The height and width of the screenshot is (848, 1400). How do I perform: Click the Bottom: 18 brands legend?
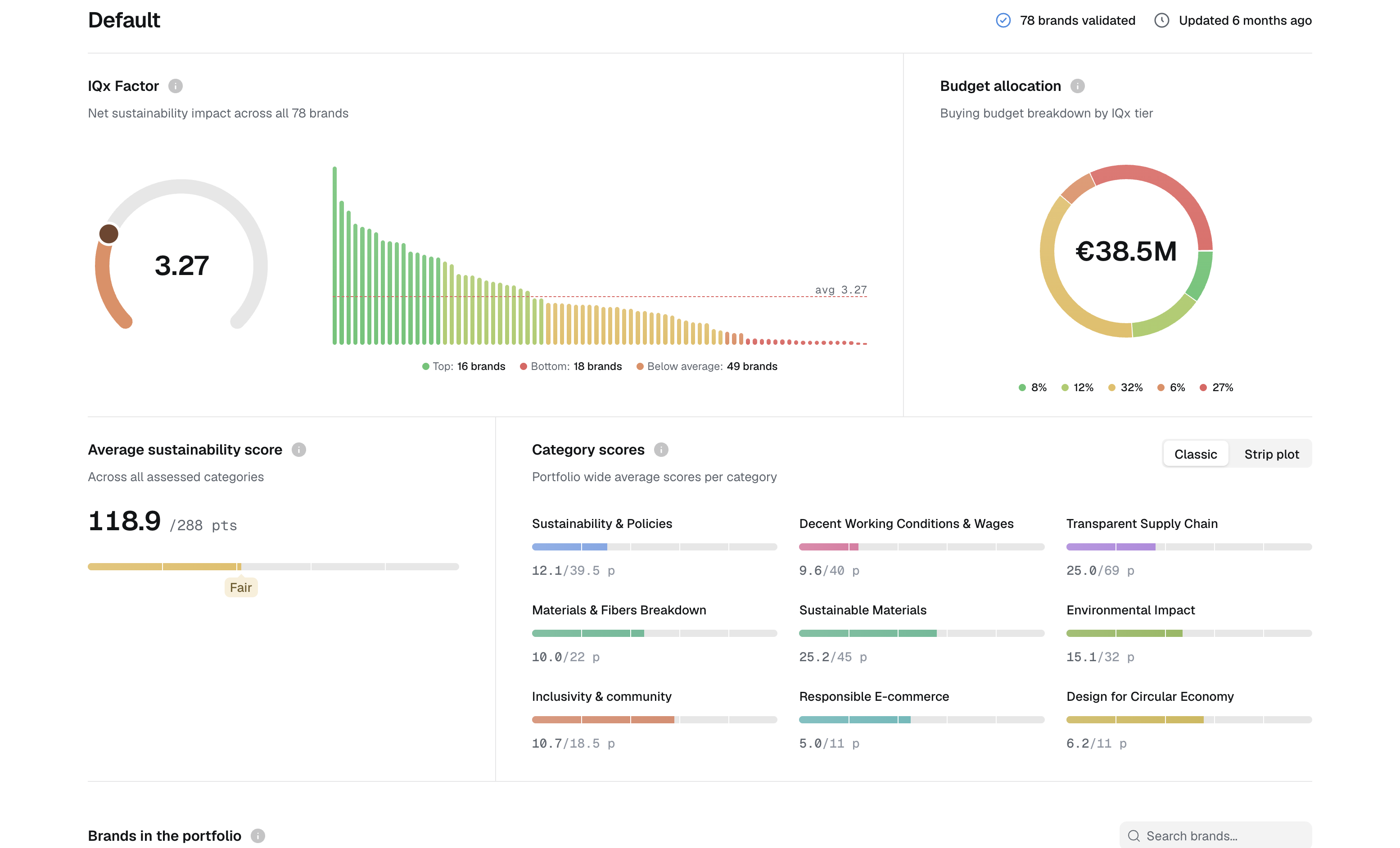[x=570, y=366]
